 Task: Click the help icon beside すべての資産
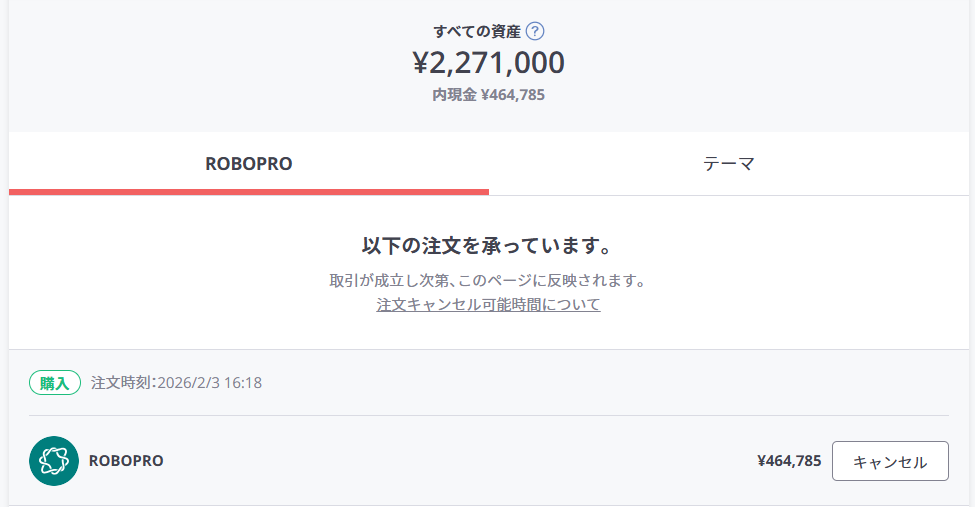535,31
